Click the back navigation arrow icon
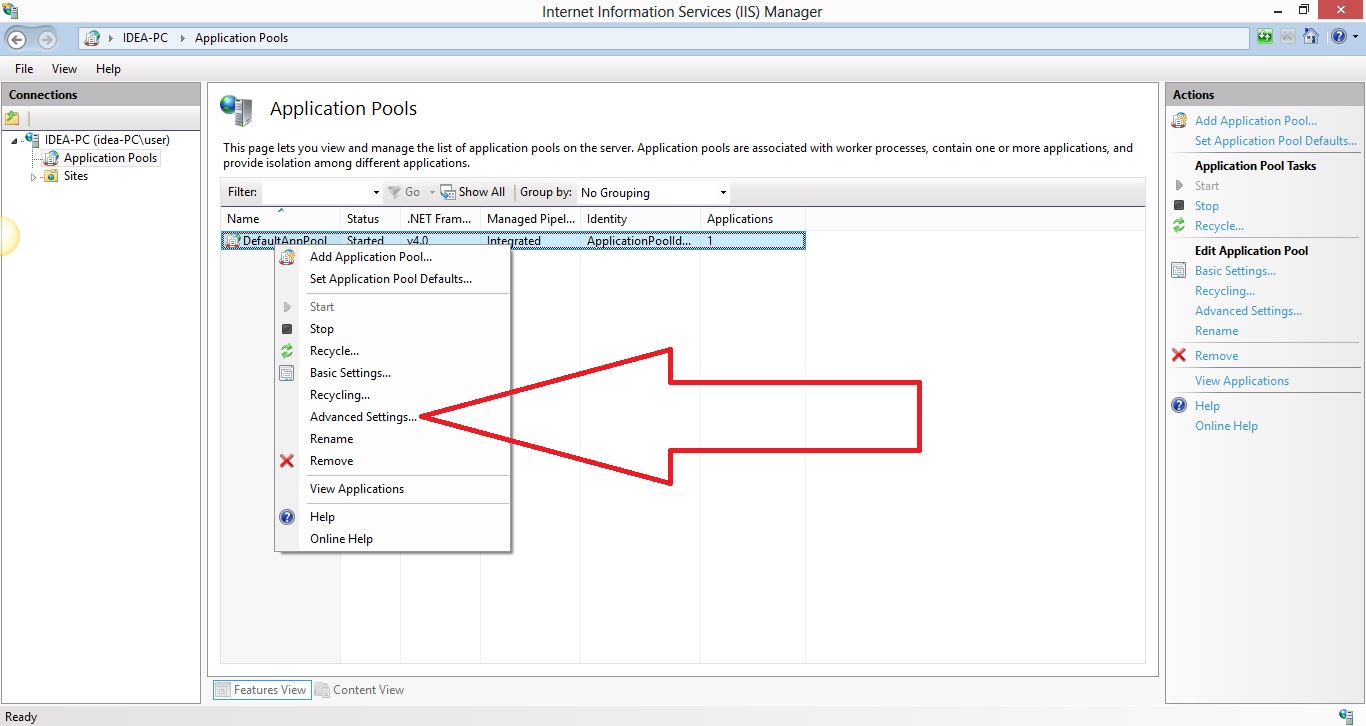The height and width of the screenshot is (726, 1366). (16, 37)
